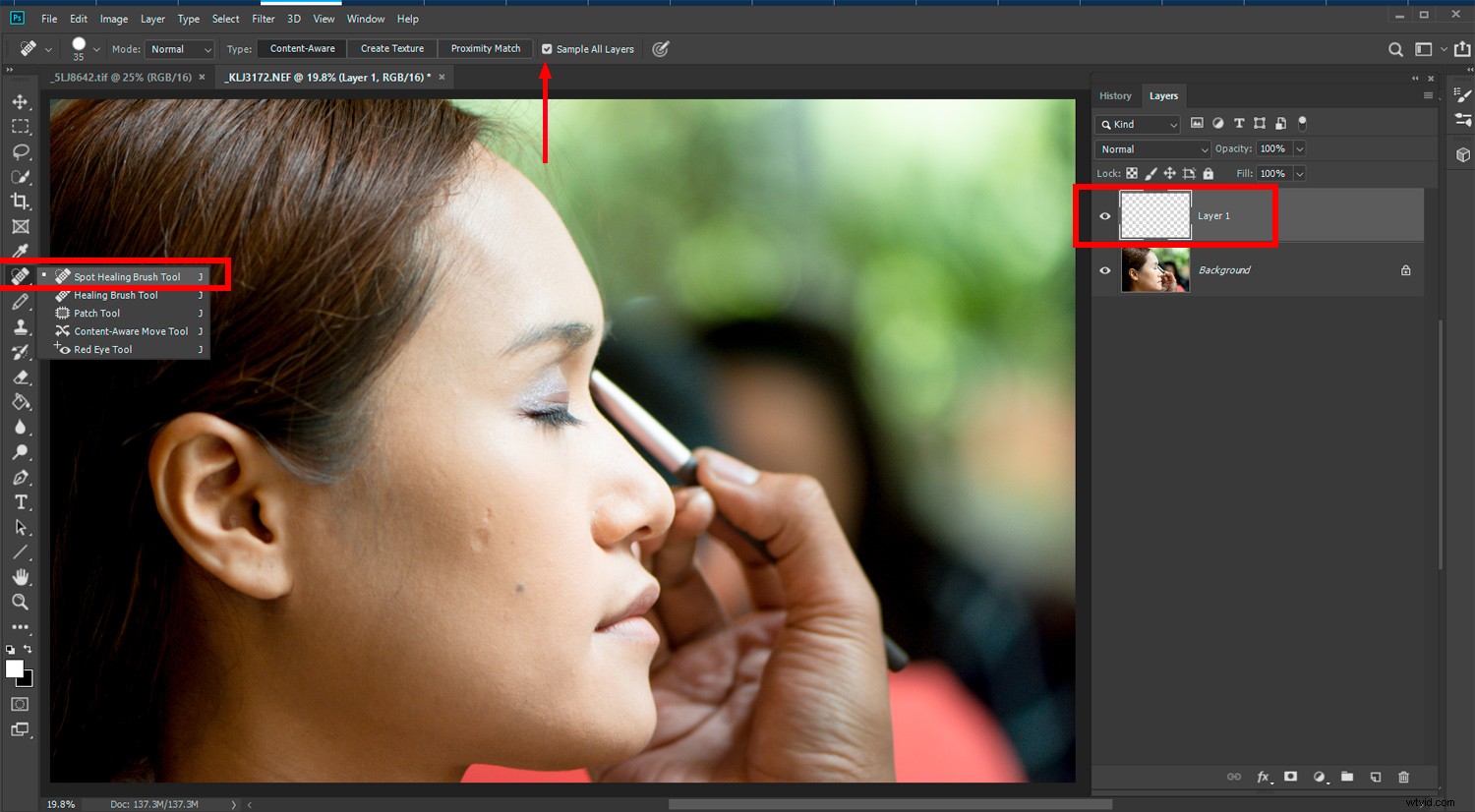Select the Hand tool

pos(21,577)
